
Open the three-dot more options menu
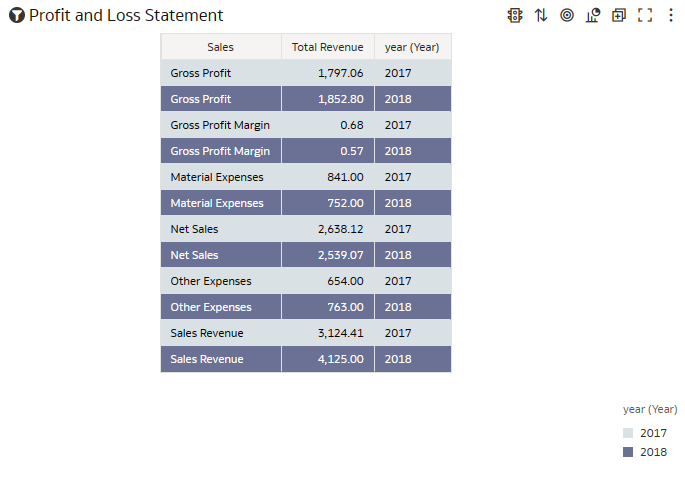coord(671,15)
